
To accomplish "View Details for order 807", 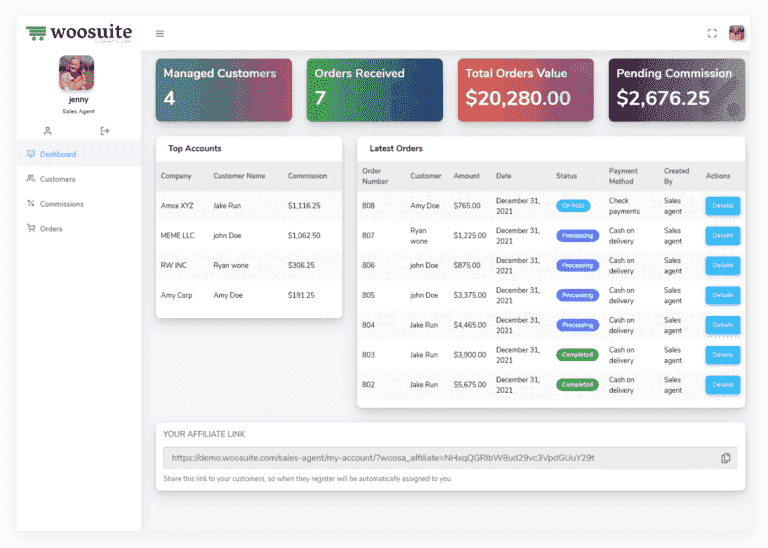I will pos(722,236).
